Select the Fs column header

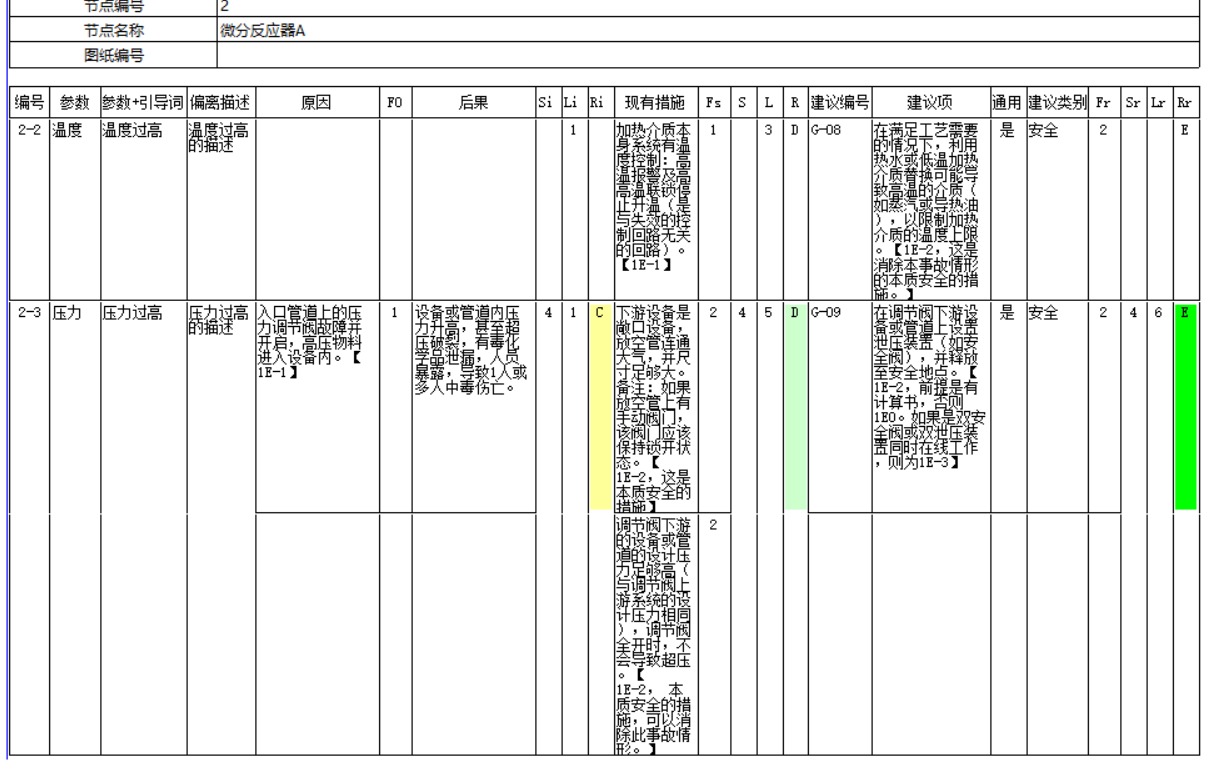pyautogui.click(x=714, y=104)
